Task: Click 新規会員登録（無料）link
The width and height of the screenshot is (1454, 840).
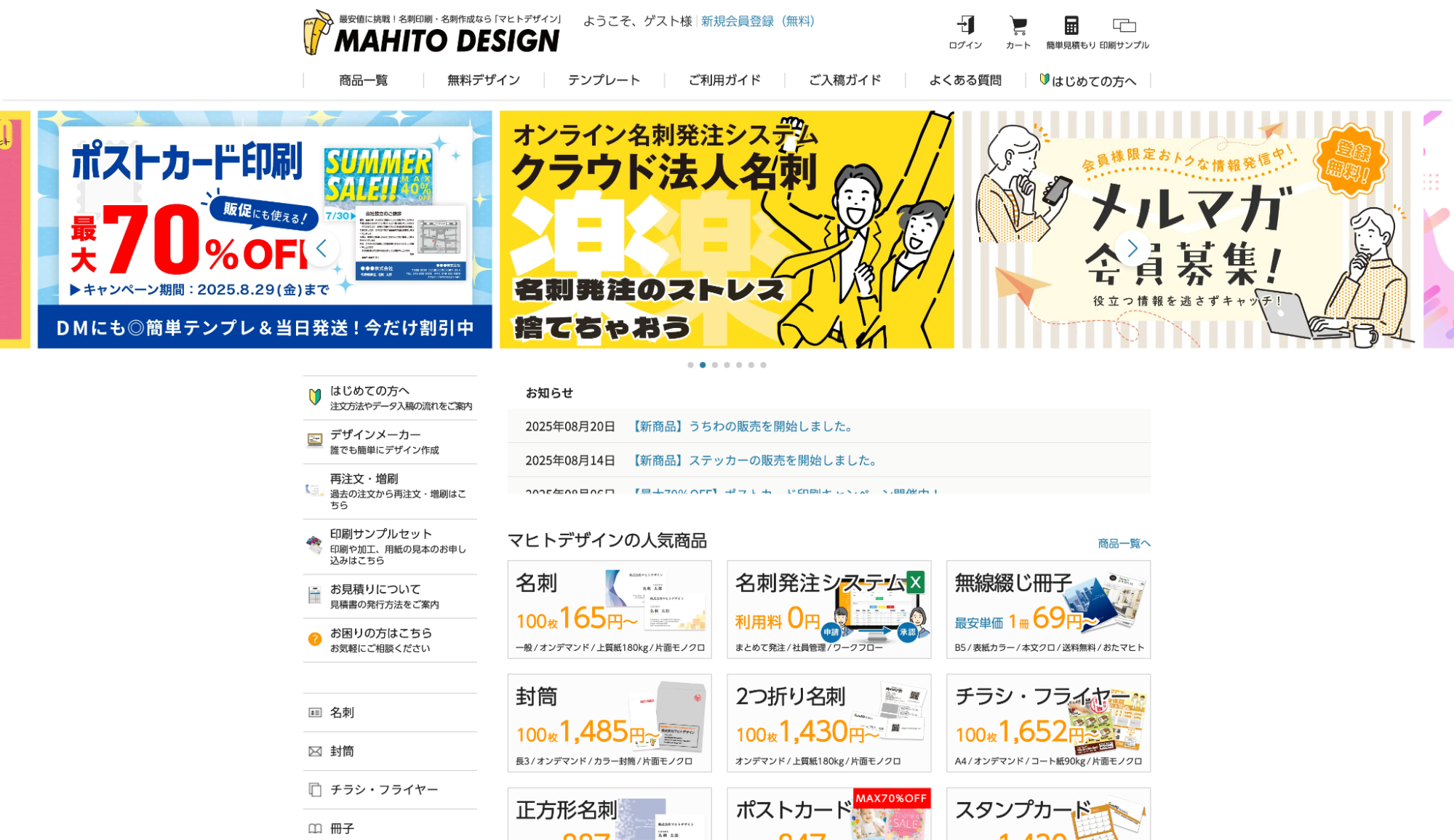Action: point(758,21)
